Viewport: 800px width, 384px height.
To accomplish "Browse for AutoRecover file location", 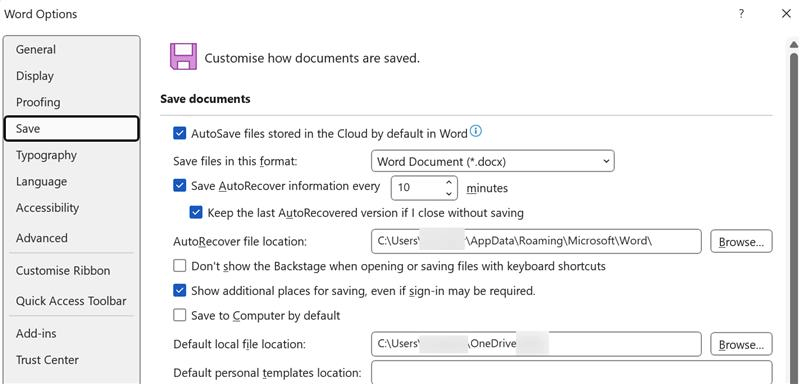I will pyautogui.click(x=741, y=242).
